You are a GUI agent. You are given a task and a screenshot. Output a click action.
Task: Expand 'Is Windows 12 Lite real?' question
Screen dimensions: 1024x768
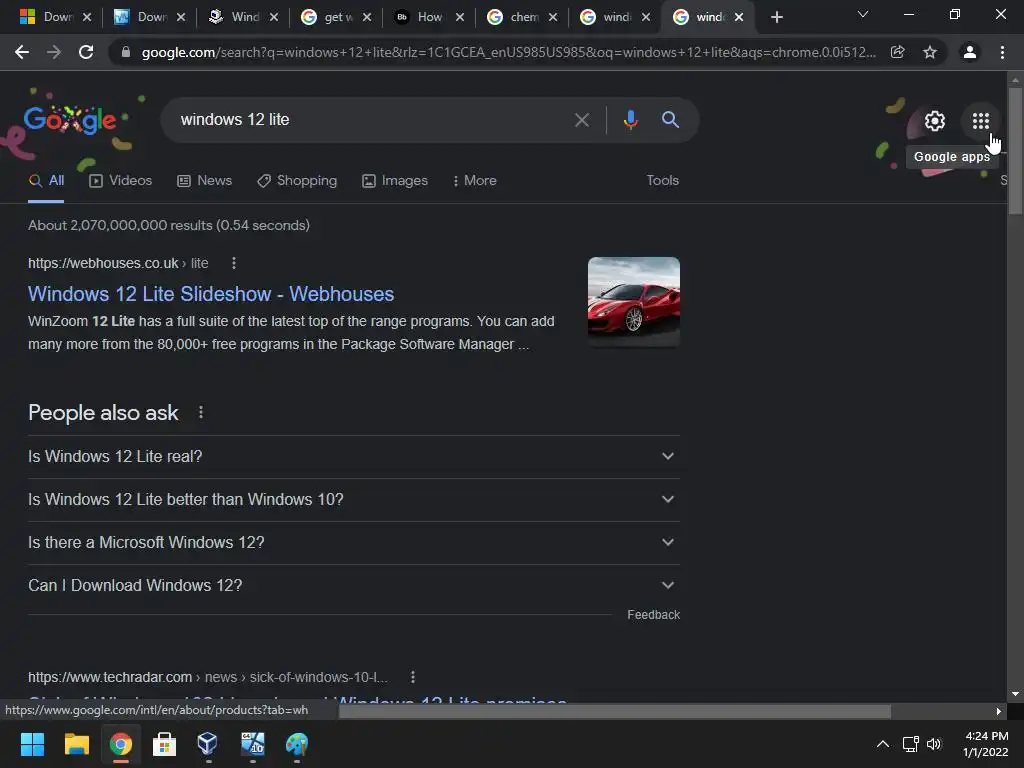coord(354,456)
